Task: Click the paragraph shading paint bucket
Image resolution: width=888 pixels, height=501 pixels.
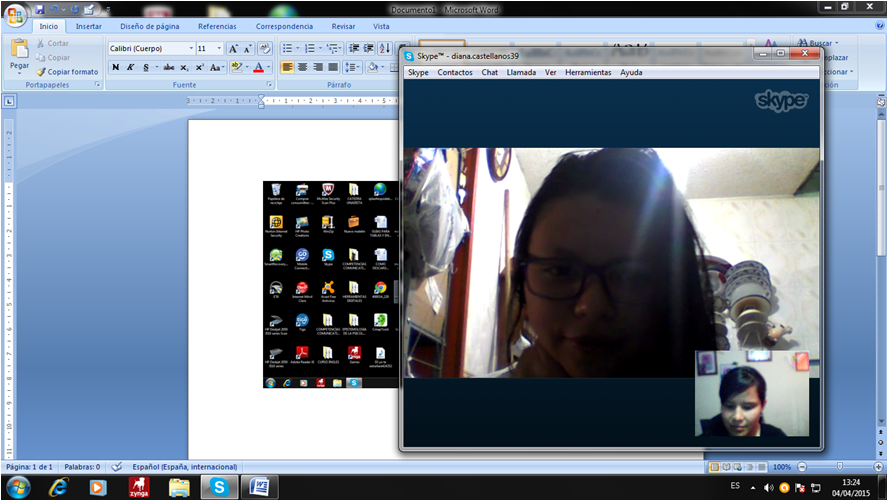Action: point(373,67)
